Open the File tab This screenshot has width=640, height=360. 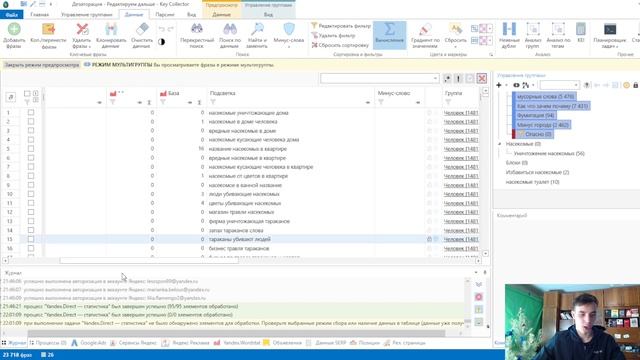[11, 15]
